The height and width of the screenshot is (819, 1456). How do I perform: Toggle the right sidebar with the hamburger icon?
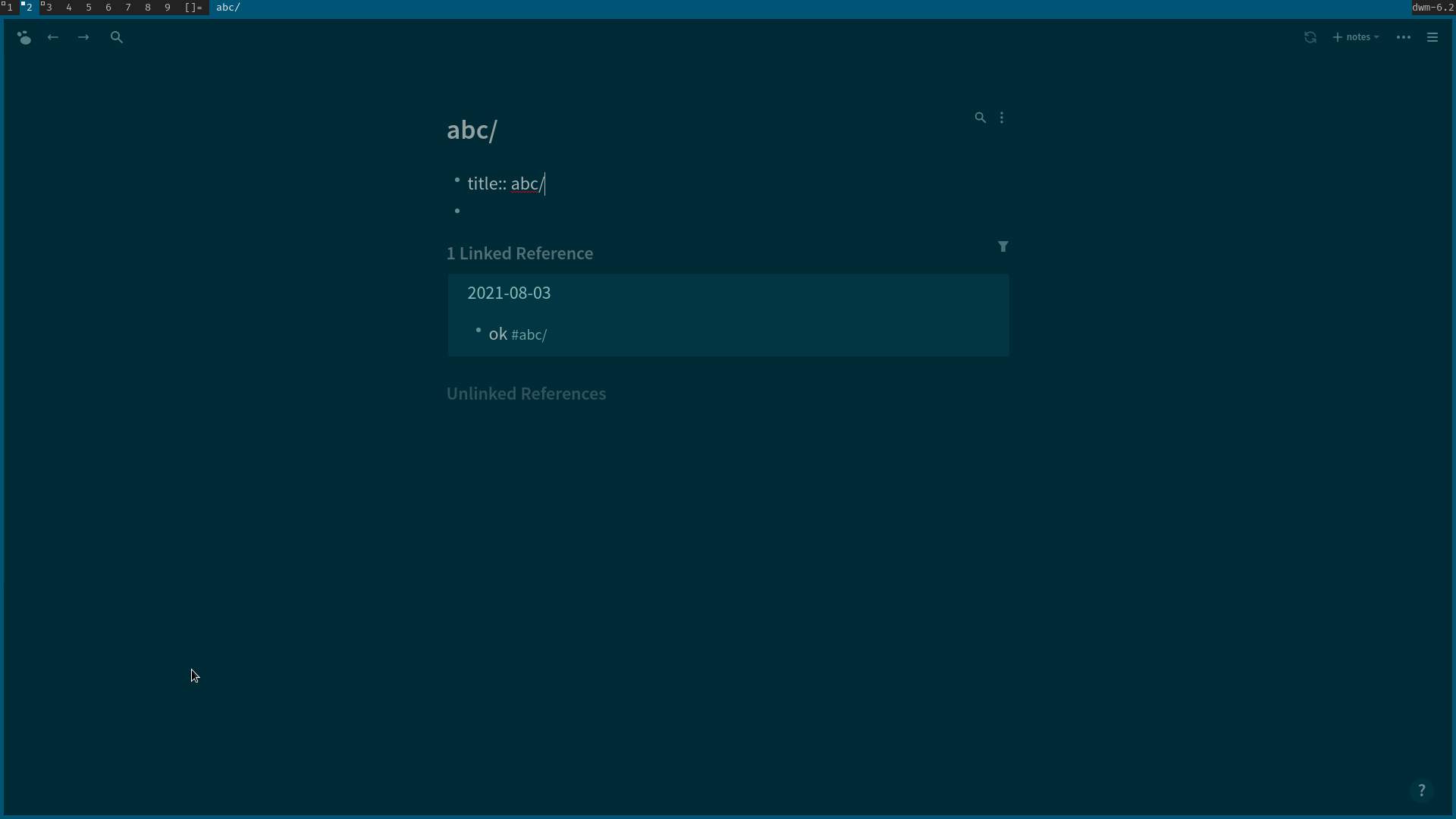[x=1432, y=36]
